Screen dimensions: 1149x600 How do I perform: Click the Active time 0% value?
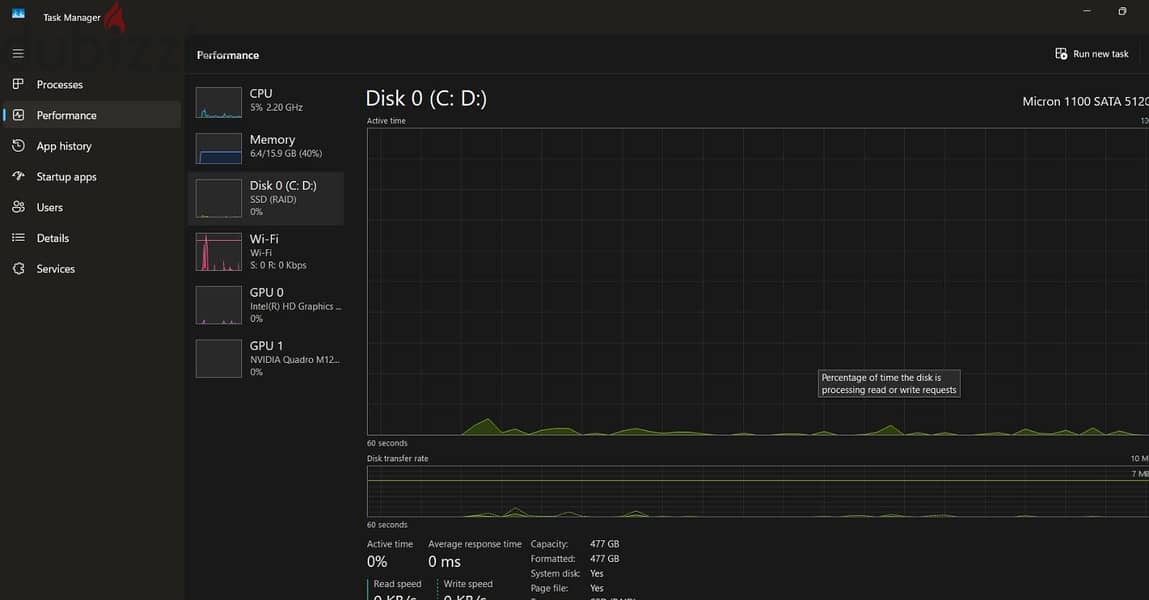tap(377, 562)
